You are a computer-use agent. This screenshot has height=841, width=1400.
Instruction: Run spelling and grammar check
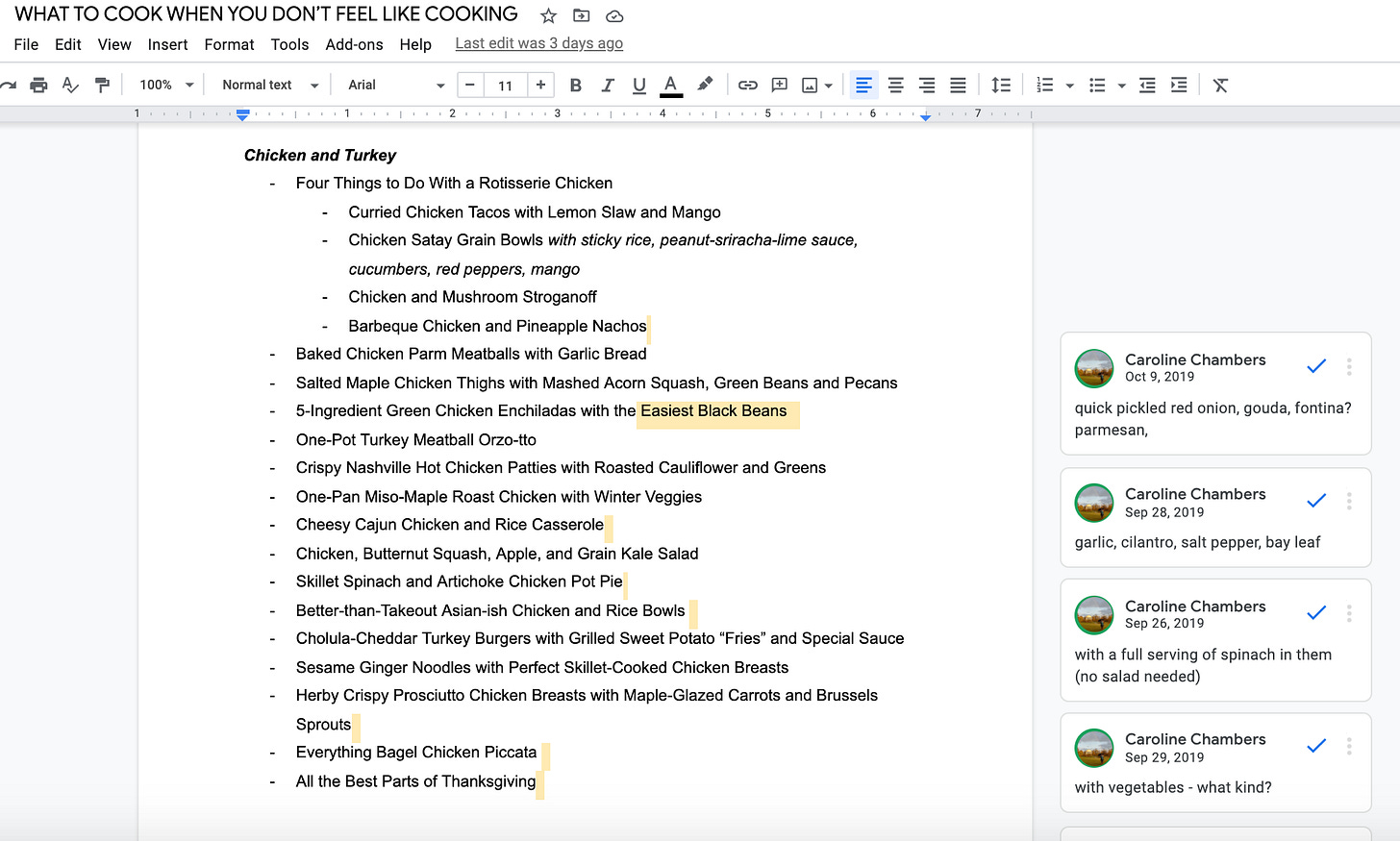70,85
